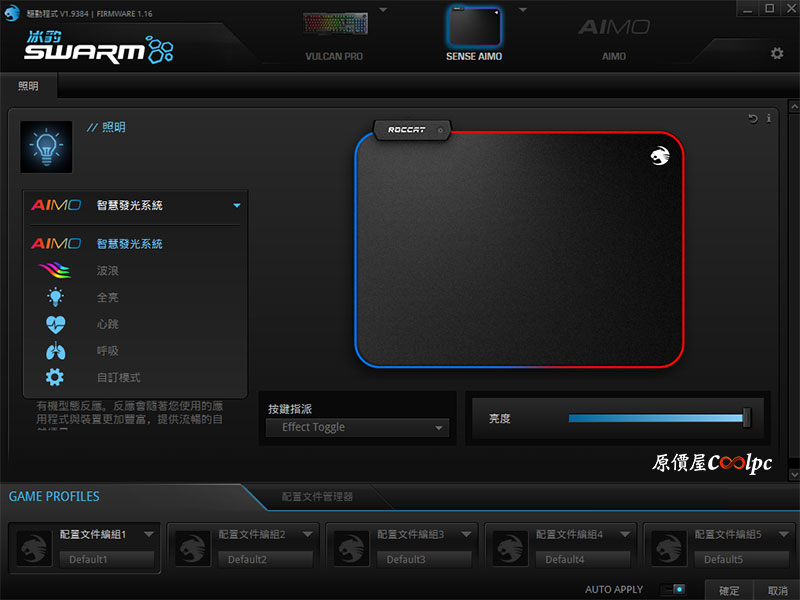Select the 心跳 heartbeat label
The width and height of the screenshot is (800, 600).
108,324
